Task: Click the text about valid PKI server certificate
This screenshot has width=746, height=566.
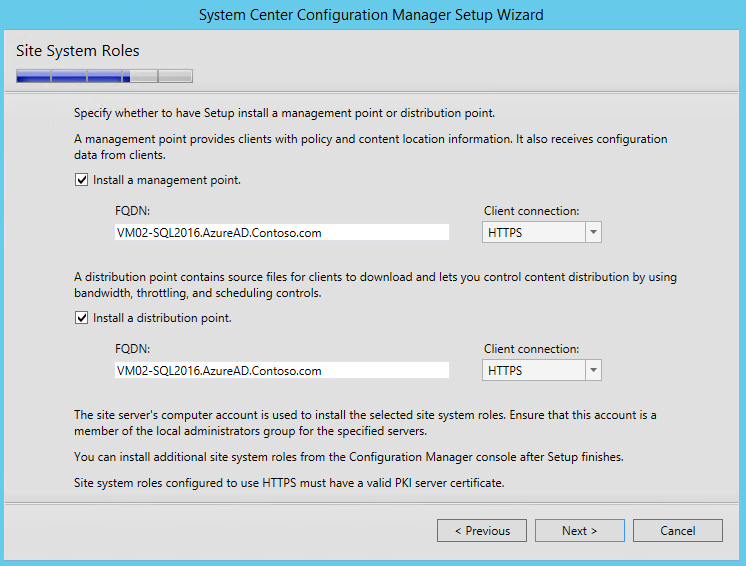Action: point(289,483)
